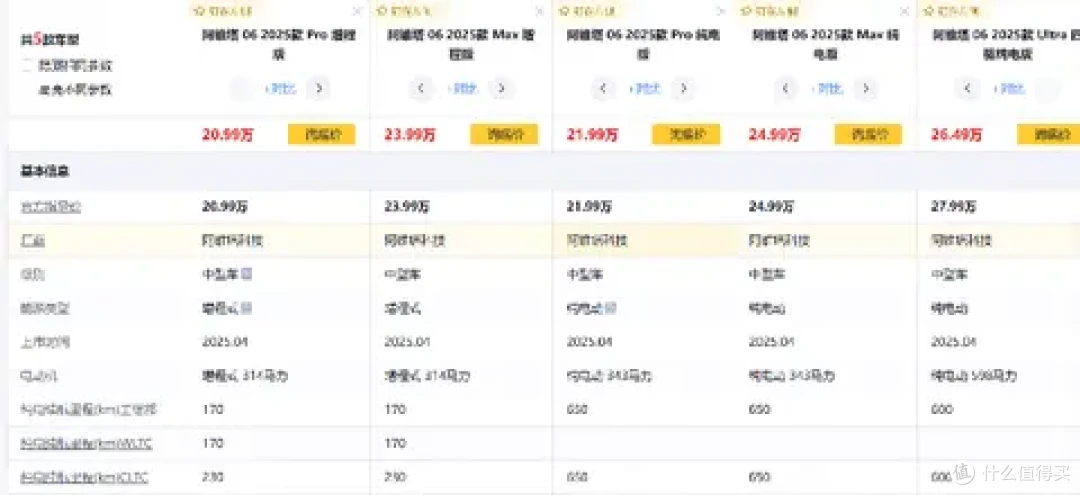This screenshot has width=1080, height=495.
Task: Click 询底价 button next to 26.49万
Action: pos(1048,134)
